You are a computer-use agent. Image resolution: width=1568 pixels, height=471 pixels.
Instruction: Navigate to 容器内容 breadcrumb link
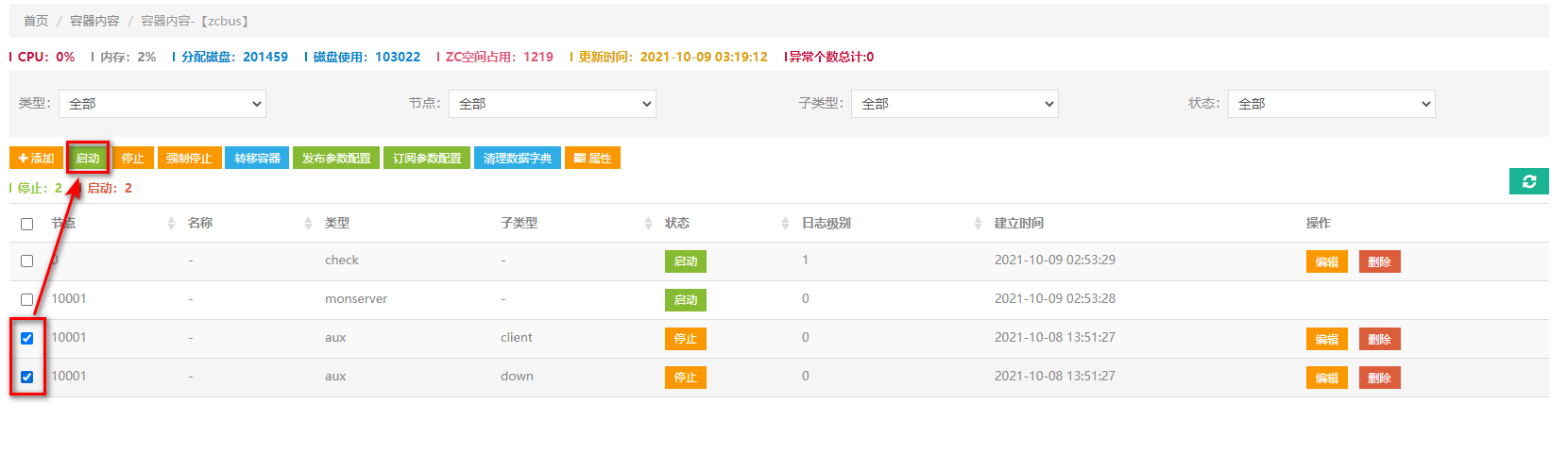point(94,21)
